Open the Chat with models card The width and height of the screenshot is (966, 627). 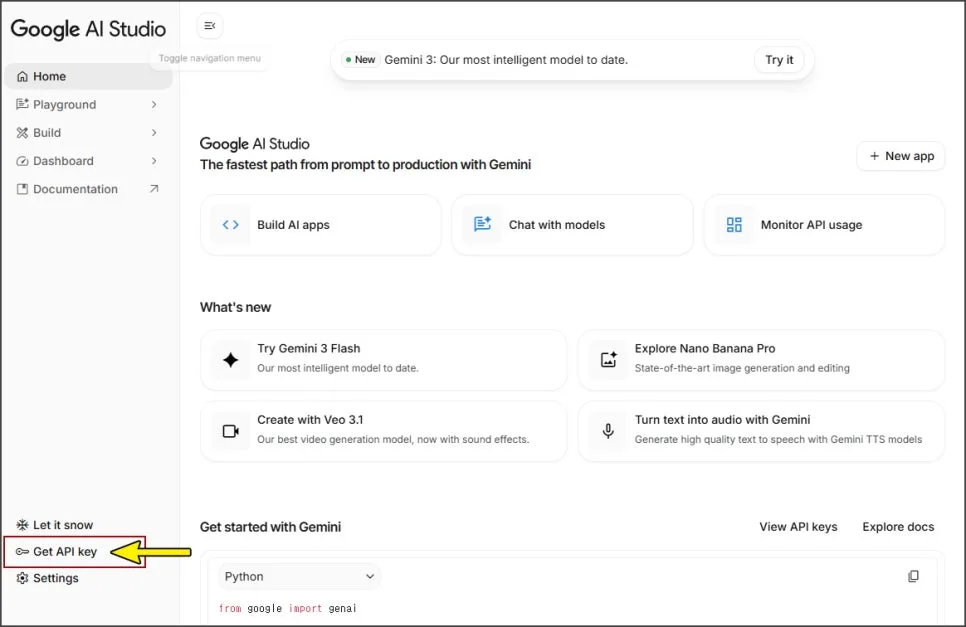(572, 225)
